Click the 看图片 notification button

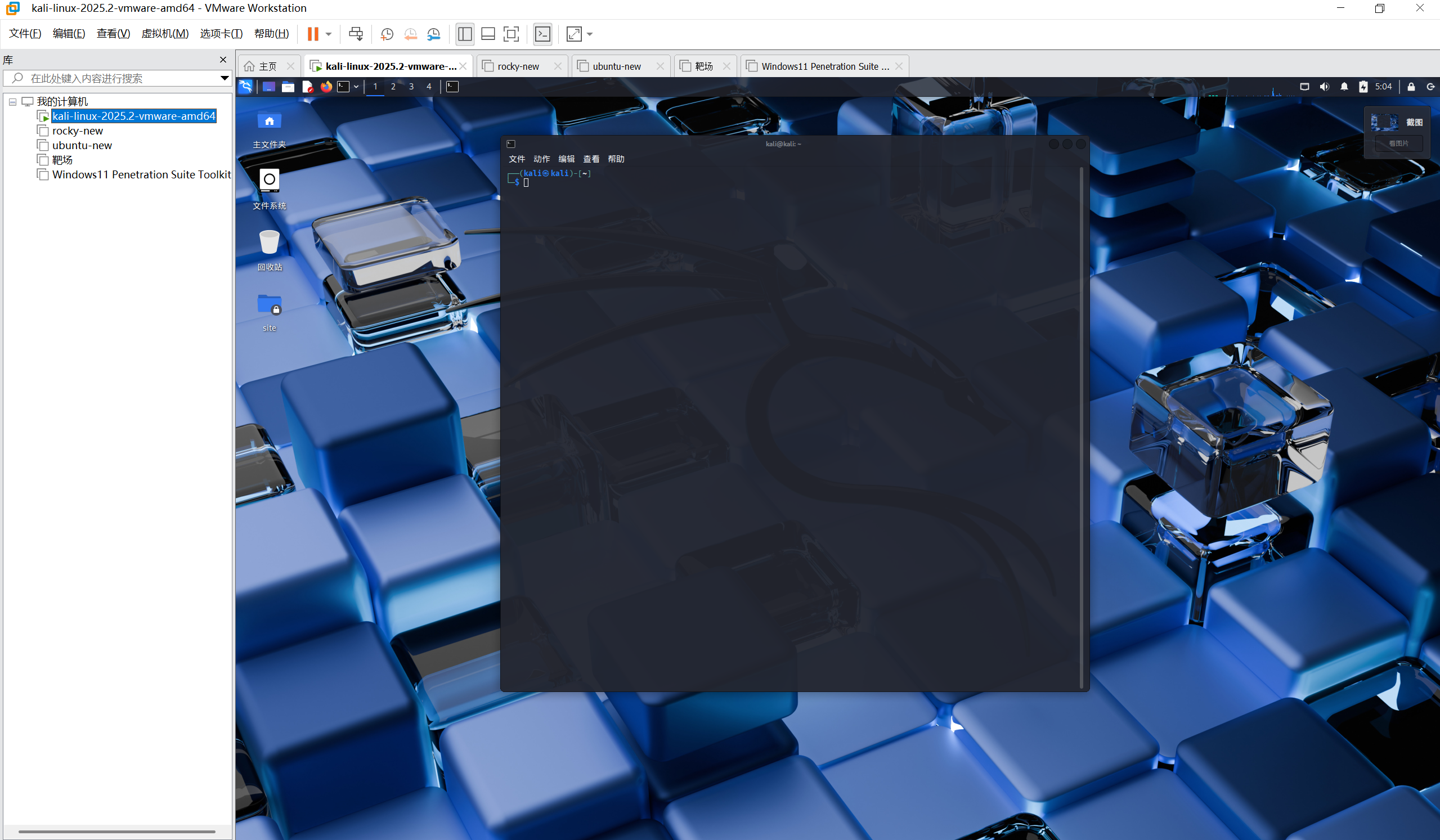tap(1398, 143)
